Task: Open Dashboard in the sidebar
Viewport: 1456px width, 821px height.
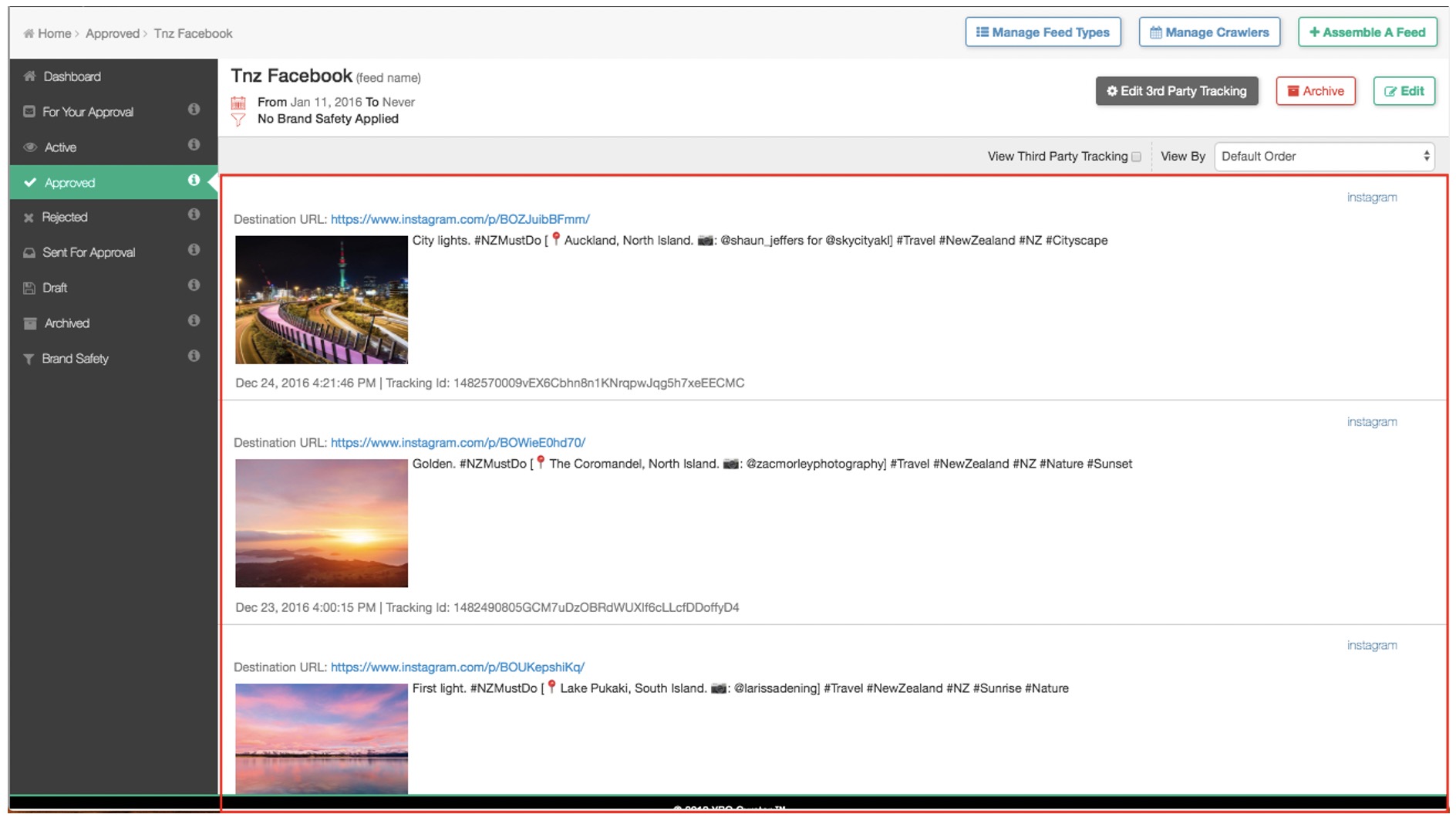Action: pos(72,76)
